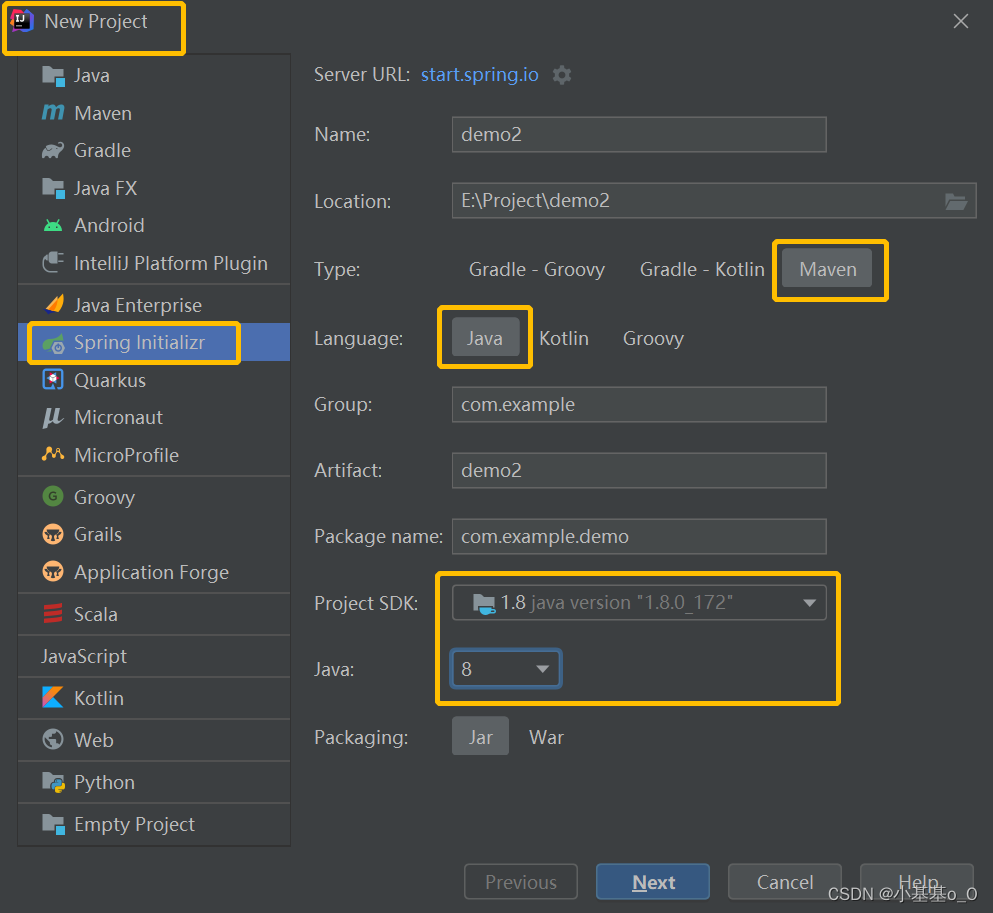
Task: Click the Java FX folder icon
Action: click(53, 188)
